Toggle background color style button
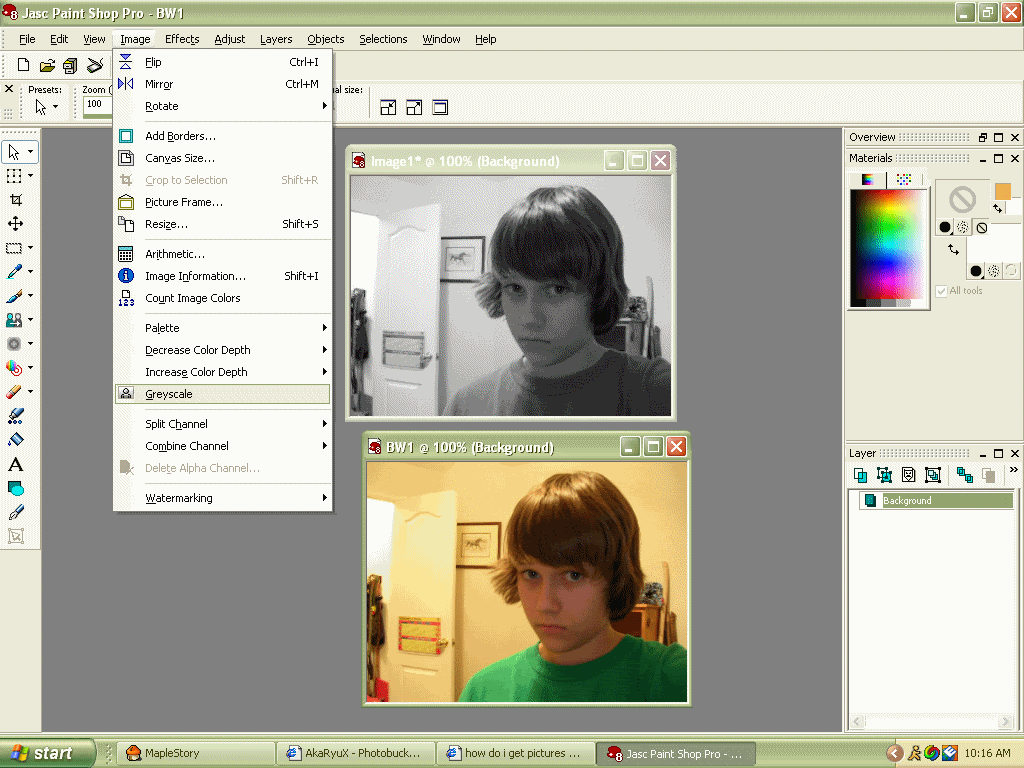The height and width of the screenshot is (768, 1024). [x=976, y=270]
